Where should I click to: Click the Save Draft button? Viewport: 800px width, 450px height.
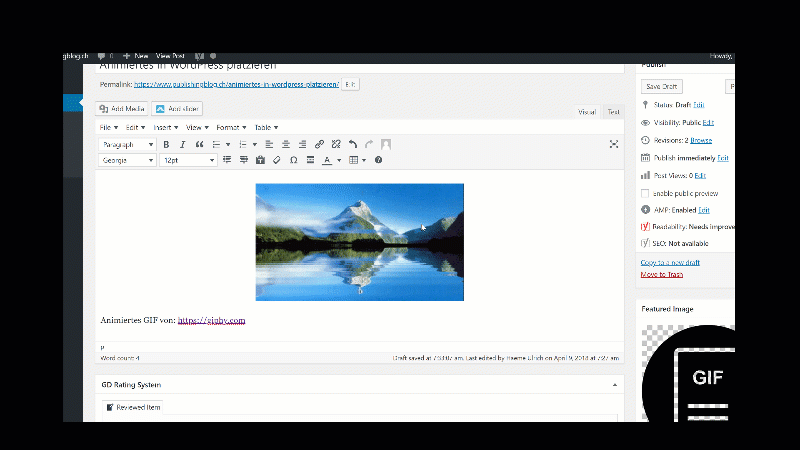pyautogui.click(x=661, y=87)
